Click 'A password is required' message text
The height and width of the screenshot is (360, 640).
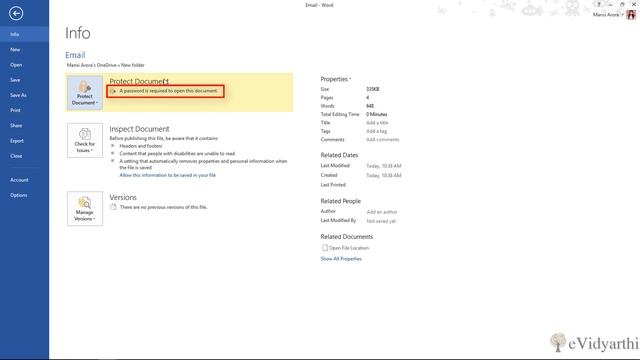[x=169, y=91]
